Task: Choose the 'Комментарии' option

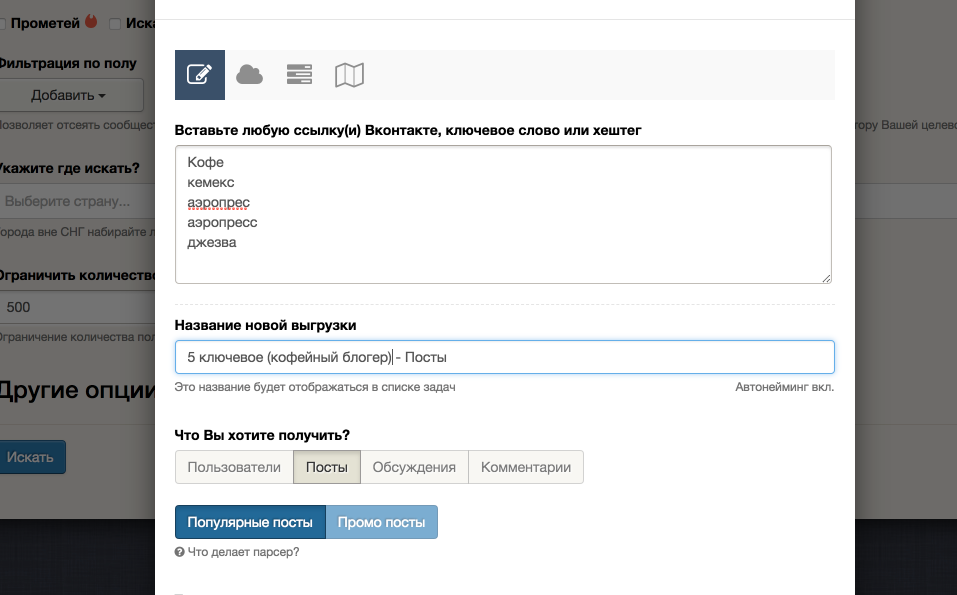Action: pos(526,467)
